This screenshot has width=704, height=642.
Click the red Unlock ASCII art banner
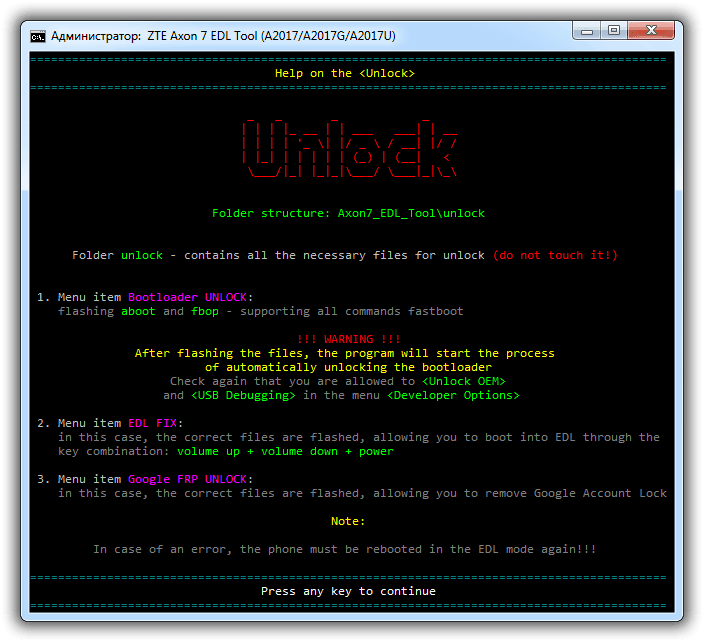350,149
